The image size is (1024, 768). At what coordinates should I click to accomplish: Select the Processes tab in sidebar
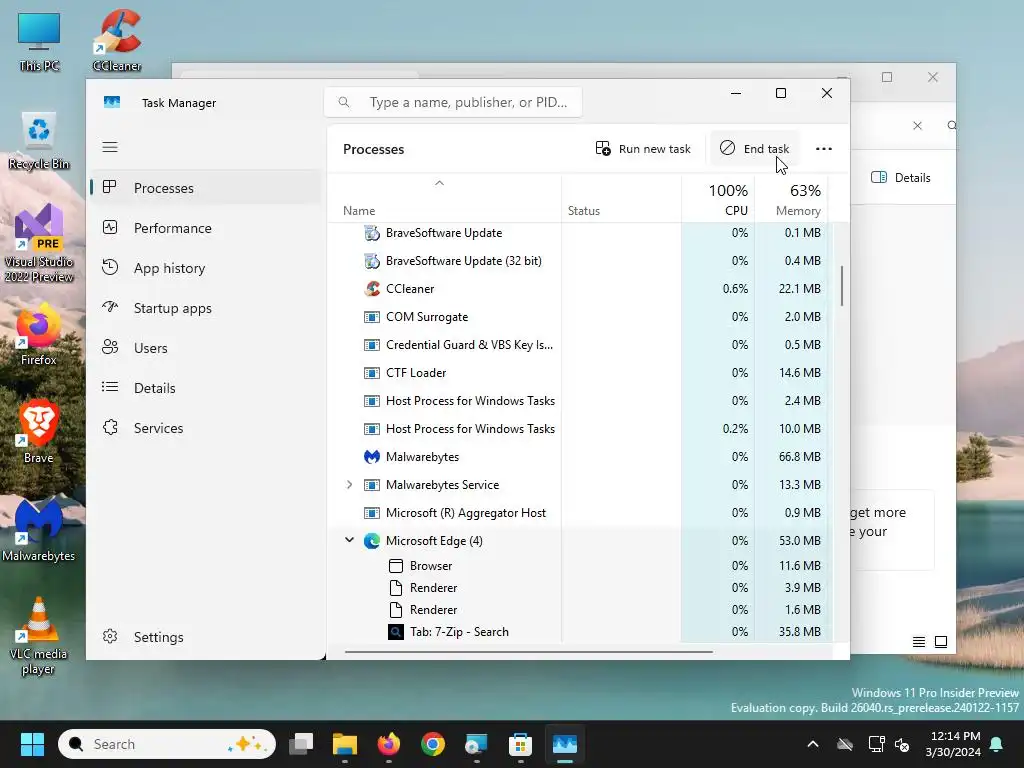[204, 188]
